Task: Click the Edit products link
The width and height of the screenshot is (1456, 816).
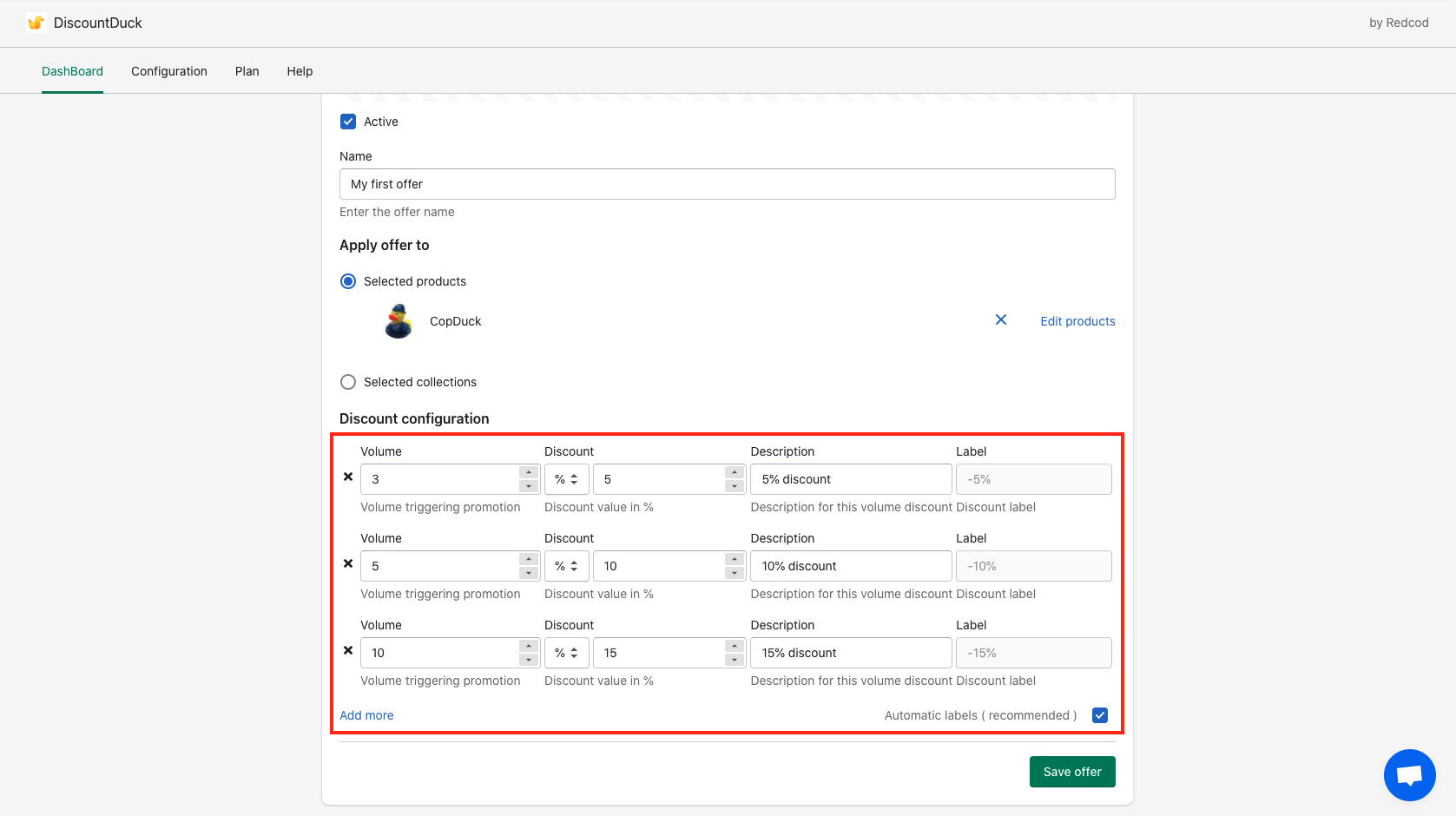Action: point(1077,321)
